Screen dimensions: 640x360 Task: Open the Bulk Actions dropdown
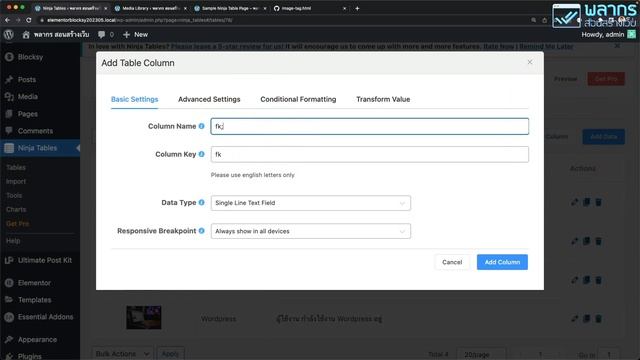[122, 354]
